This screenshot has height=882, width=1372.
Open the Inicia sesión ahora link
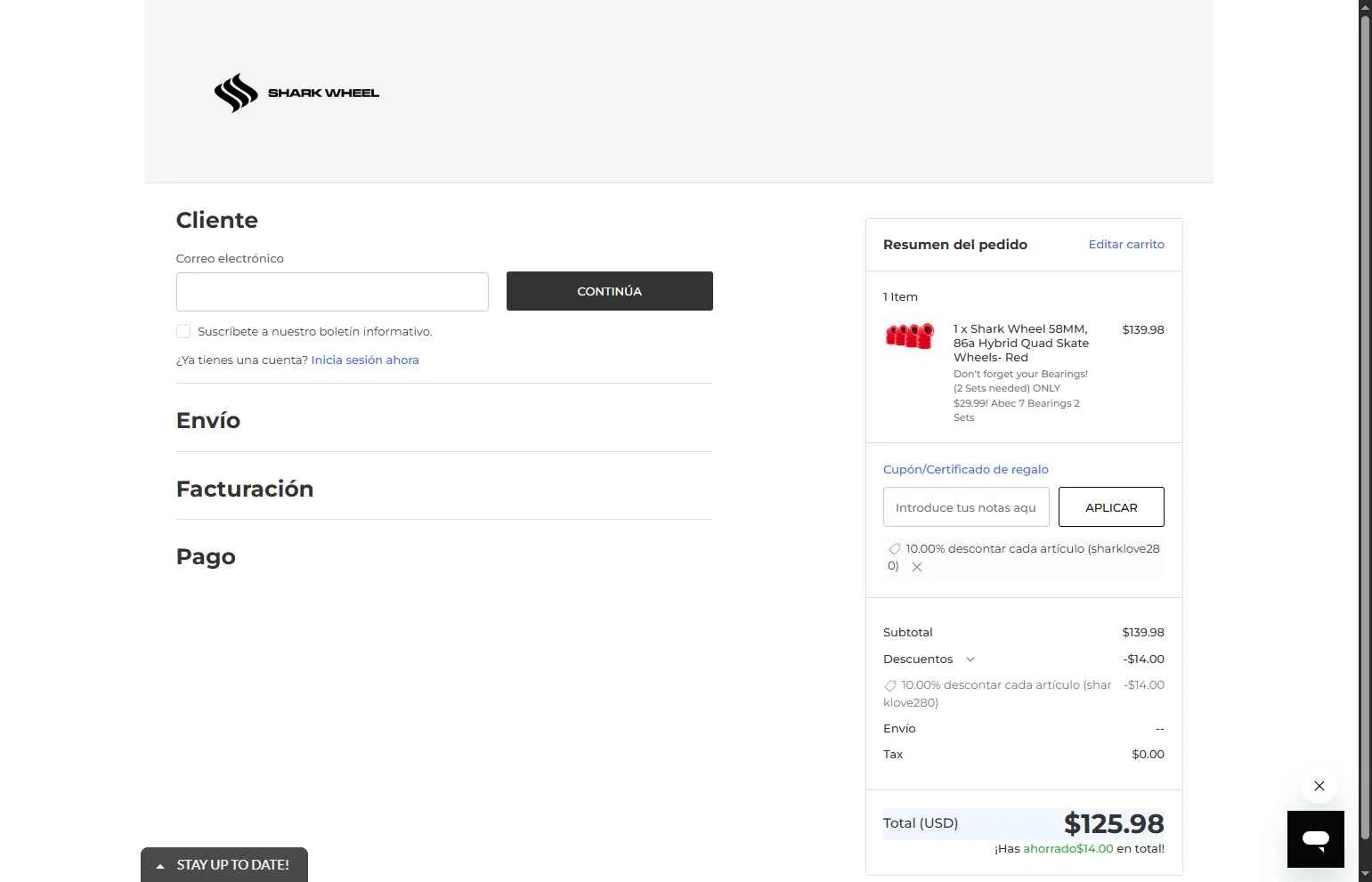pyautogui.click(x=365, y=360)
